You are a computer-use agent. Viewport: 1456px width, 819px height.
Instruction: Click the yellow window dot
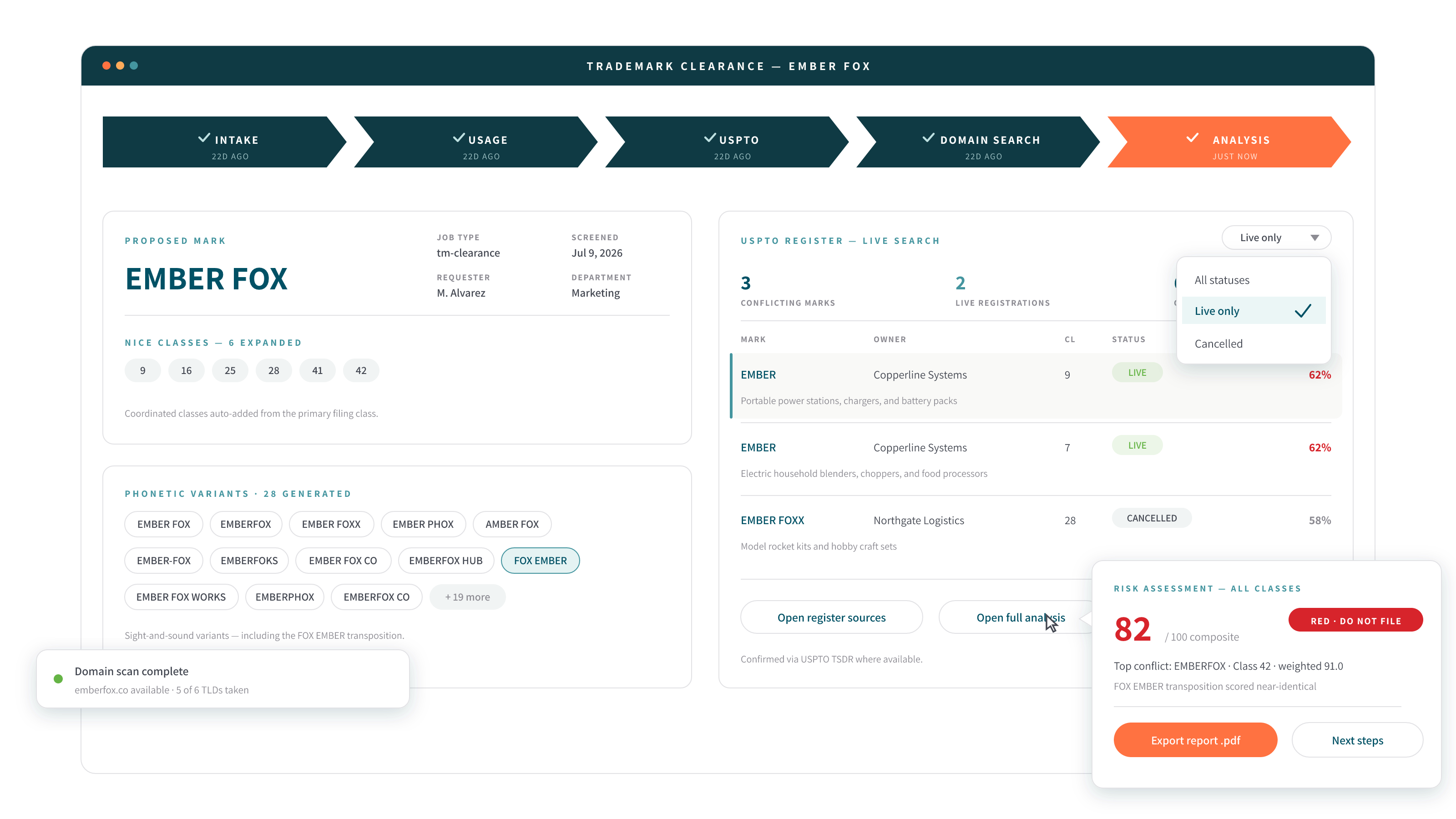[x=120, y=66]
